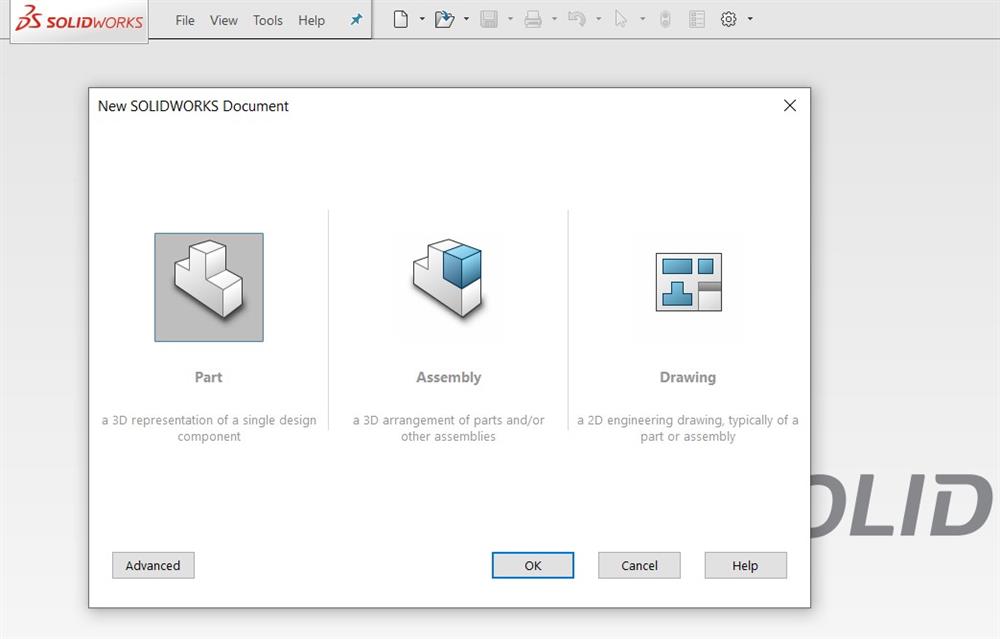Click the Advanced button in the dialog
Viewport: 1000px width, 639px height.
tap(153, 566)
